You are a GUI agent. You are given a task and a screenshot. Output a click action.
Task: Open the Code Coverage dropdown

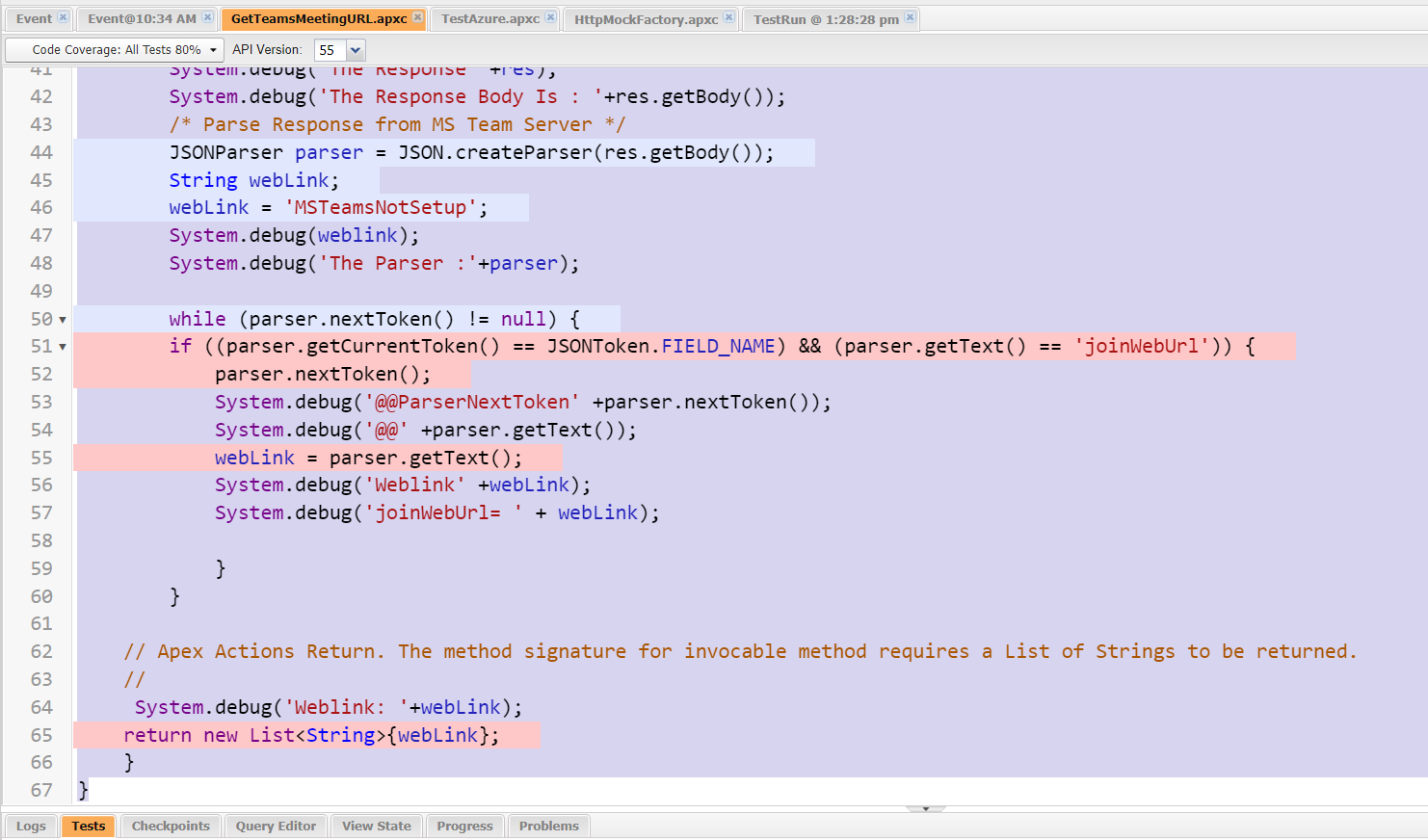click(x=115, y=50)
